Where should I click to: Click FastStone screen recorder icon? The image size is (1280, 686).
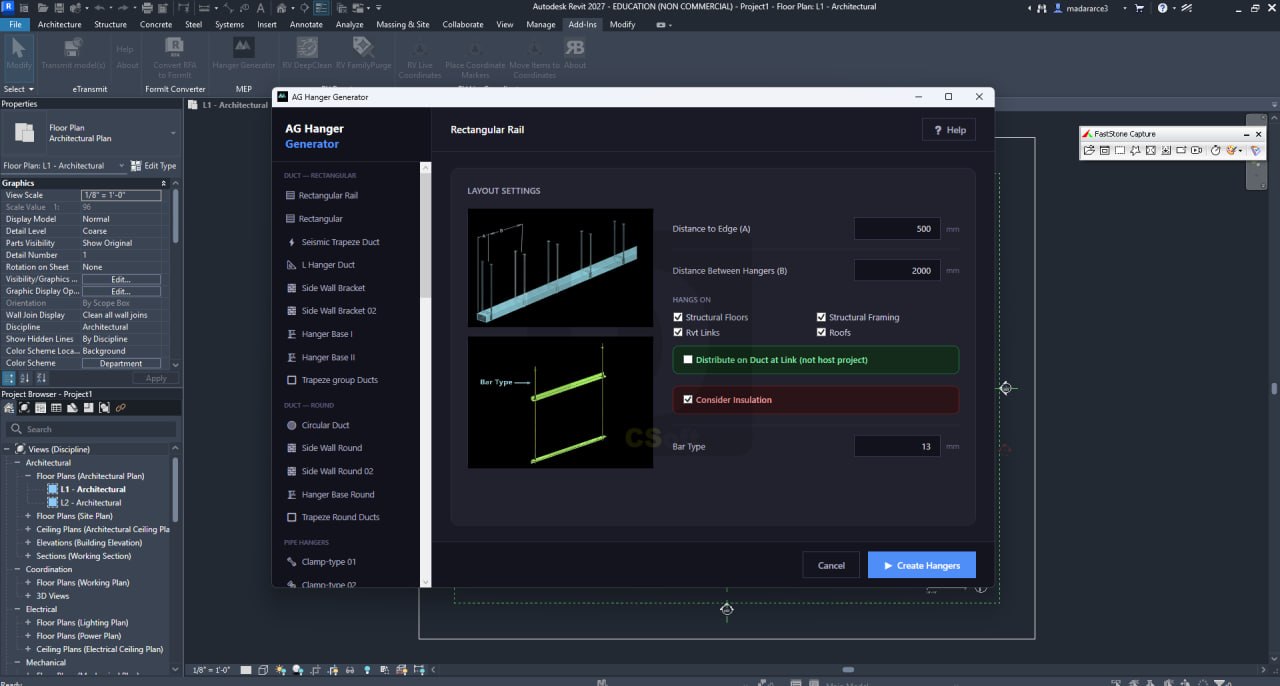[1197, 150]
